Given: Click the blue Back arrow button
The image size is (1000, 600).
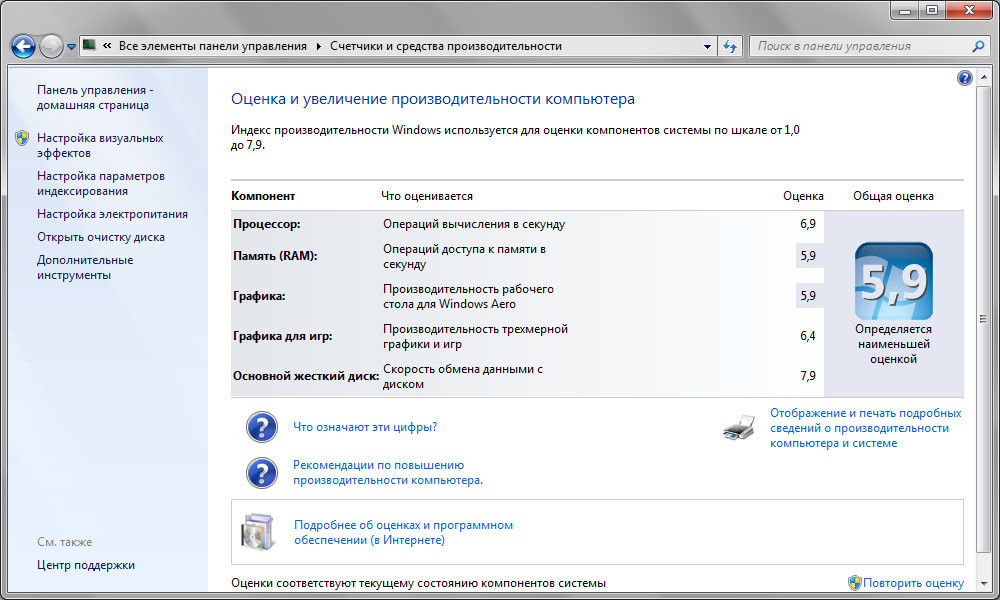Looking at the screenshot, I should pos(23,46).
